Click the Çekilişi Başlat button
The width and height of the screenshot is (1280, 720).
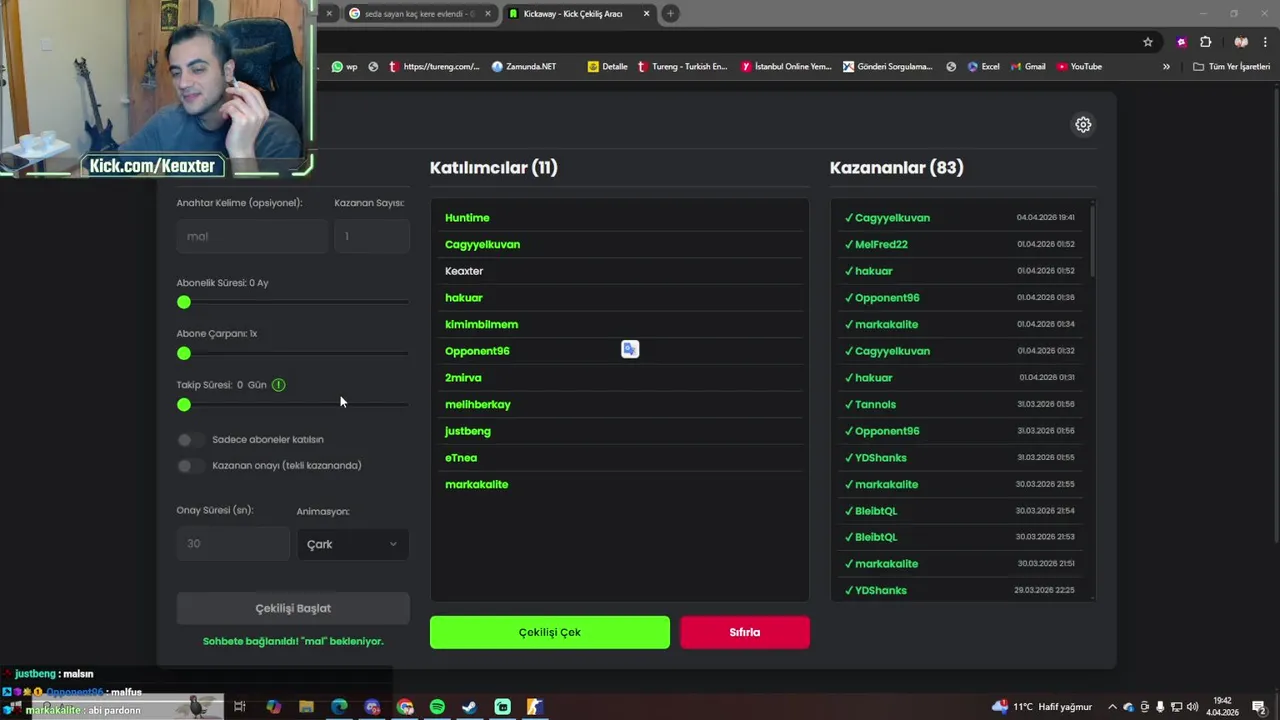coord(293,608)
